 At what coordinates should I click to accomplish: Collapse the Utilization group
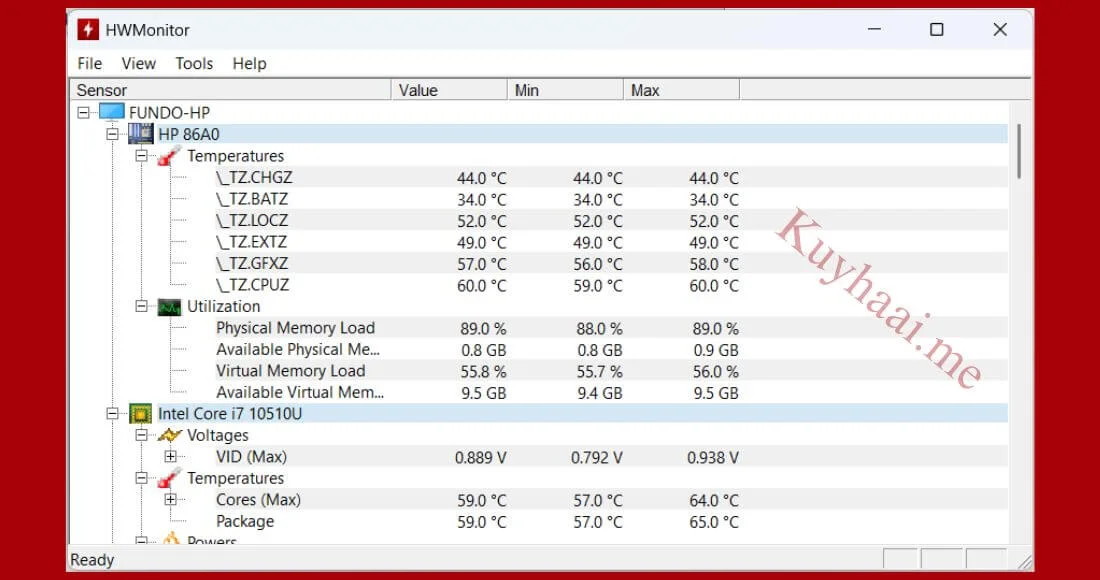(x=142, y=306)
